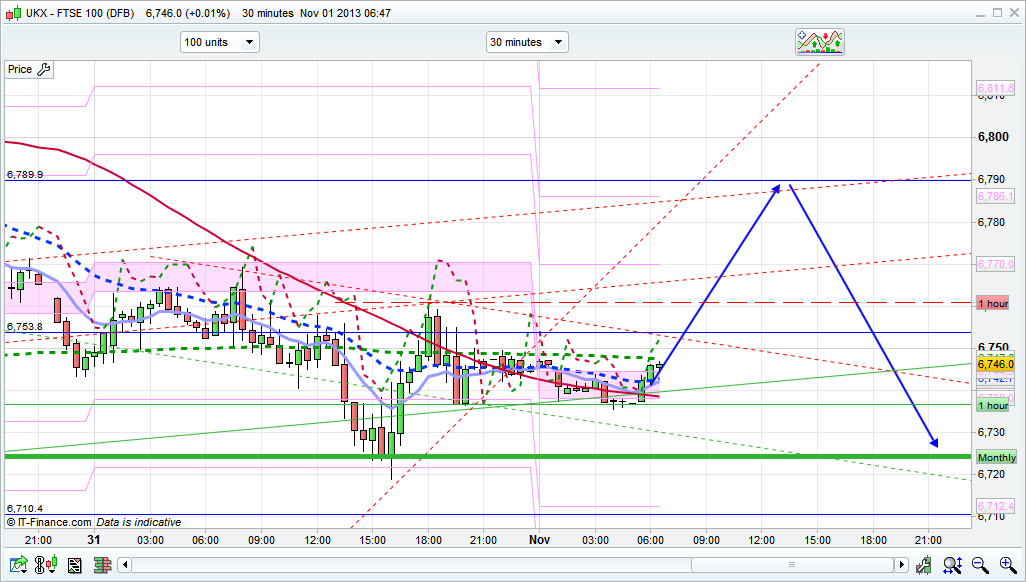Click the Price settings wrench icon
This screenshot has width=1026, height=582.
[x=43, y=69]
